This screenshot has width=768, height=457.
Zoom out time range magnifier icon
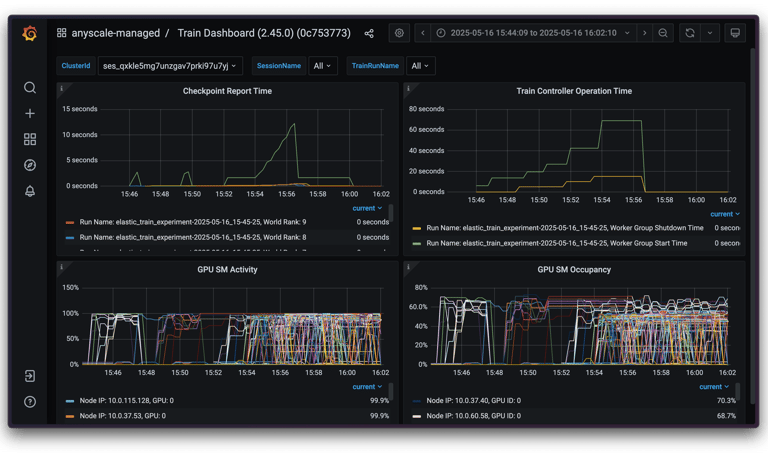[663, 33]
